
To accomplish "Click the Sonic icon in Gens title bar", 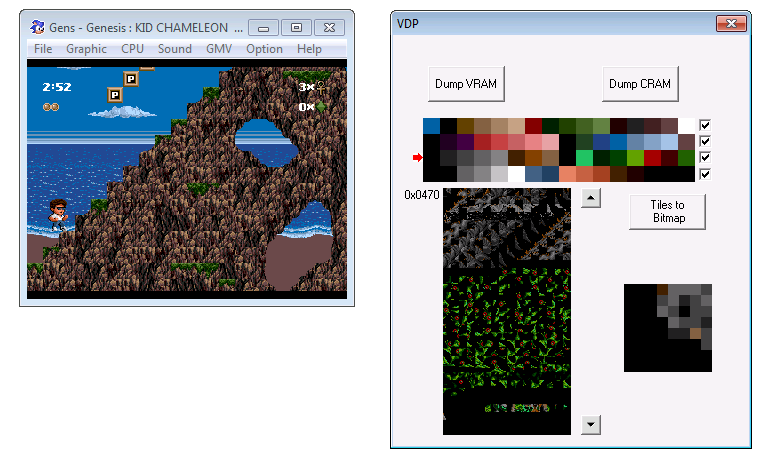I will pos(37,27).
